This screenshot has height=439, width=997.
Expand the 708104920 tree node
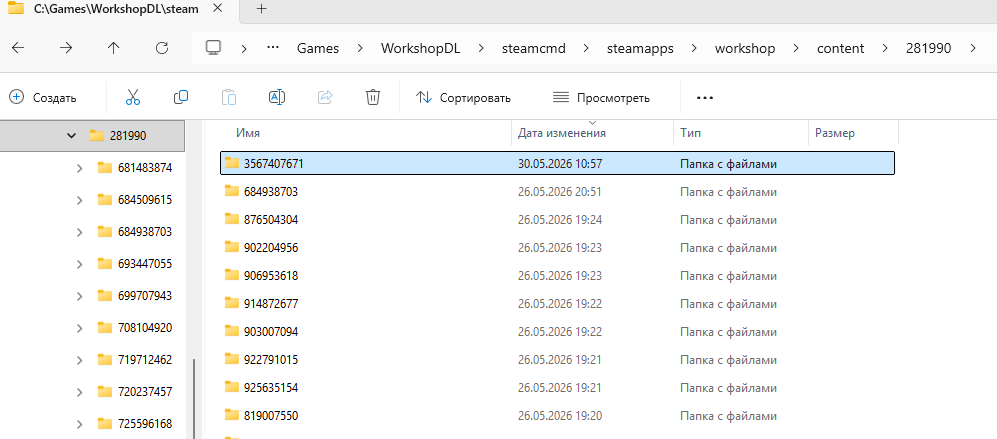click(x=79, y=328)
